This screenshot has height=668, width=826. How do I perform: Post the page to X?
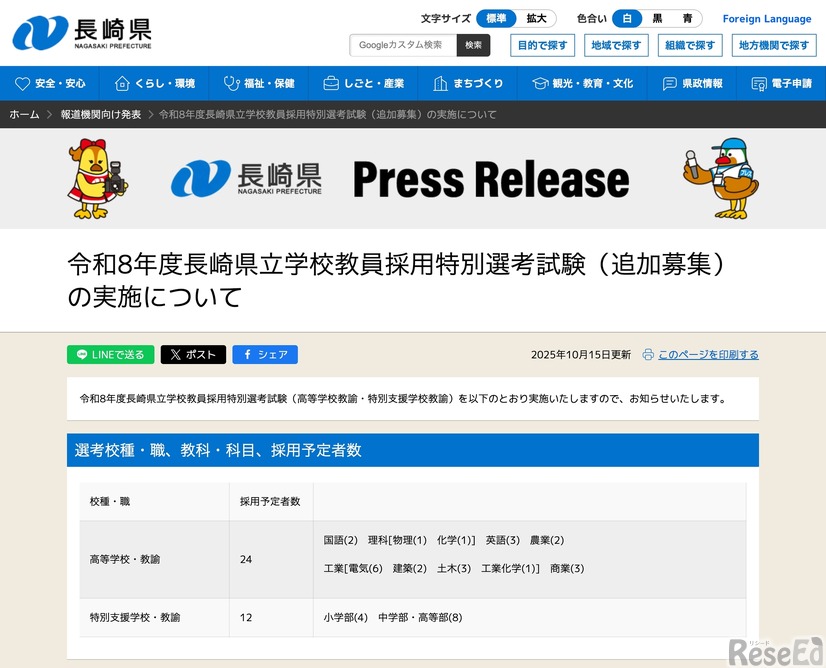[x=193, y=355]
